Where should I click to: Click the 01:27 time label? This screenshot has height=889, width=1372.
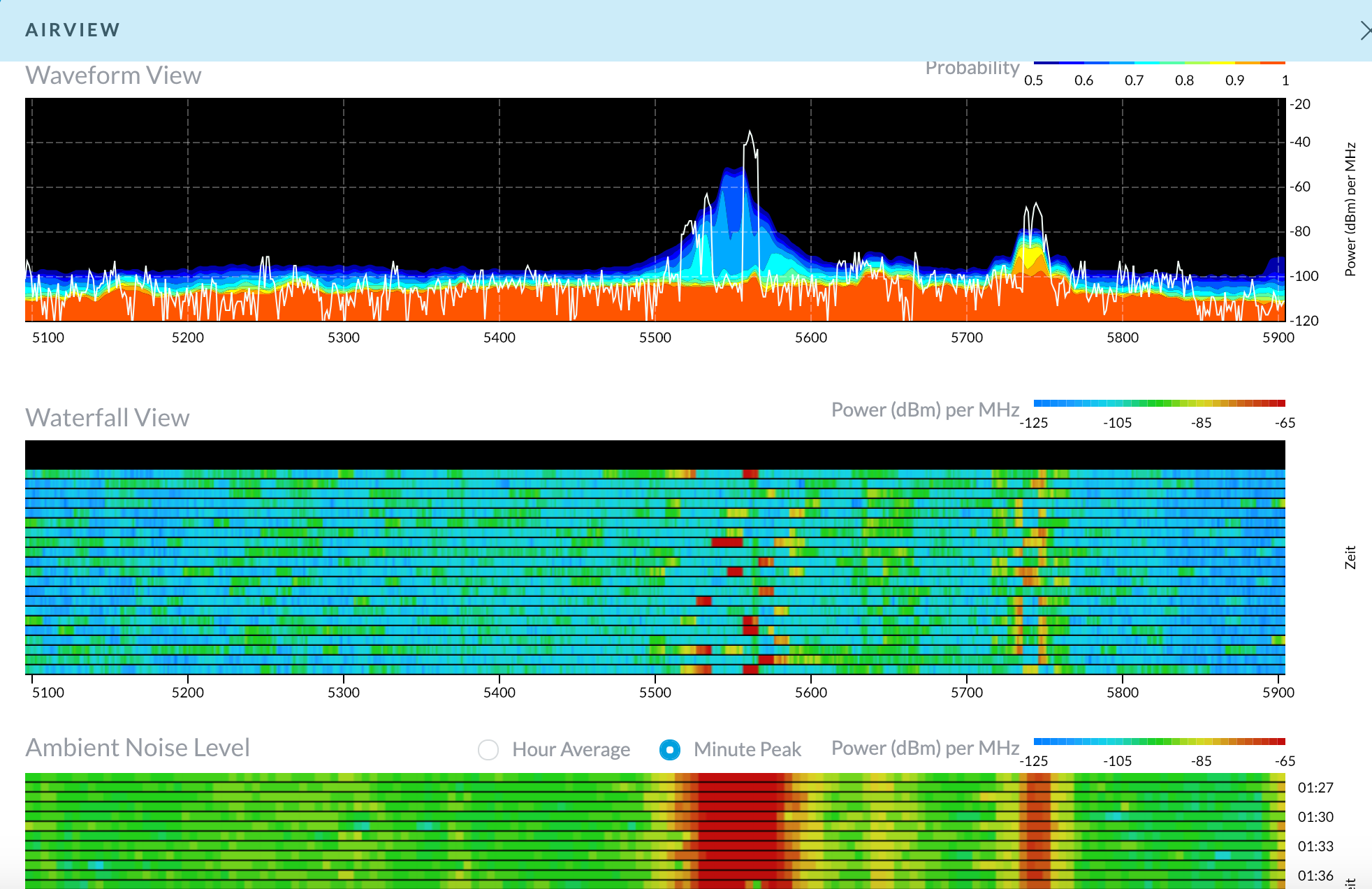1315,788
